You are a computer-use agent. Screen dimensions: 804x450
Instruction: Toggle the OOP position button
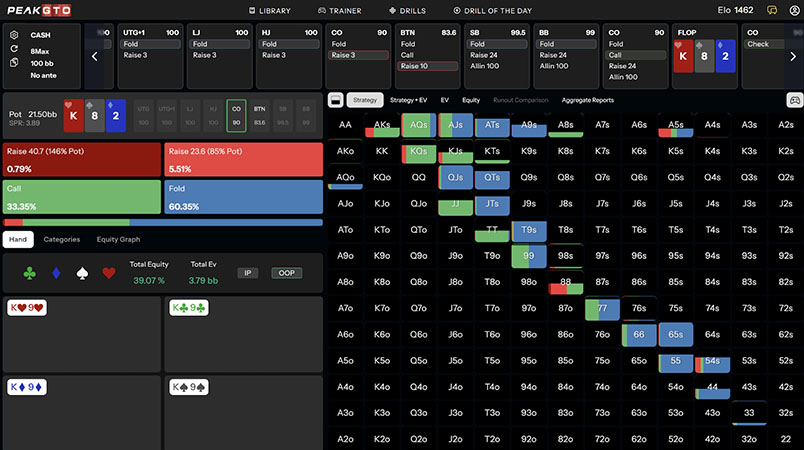click(286, 273)
